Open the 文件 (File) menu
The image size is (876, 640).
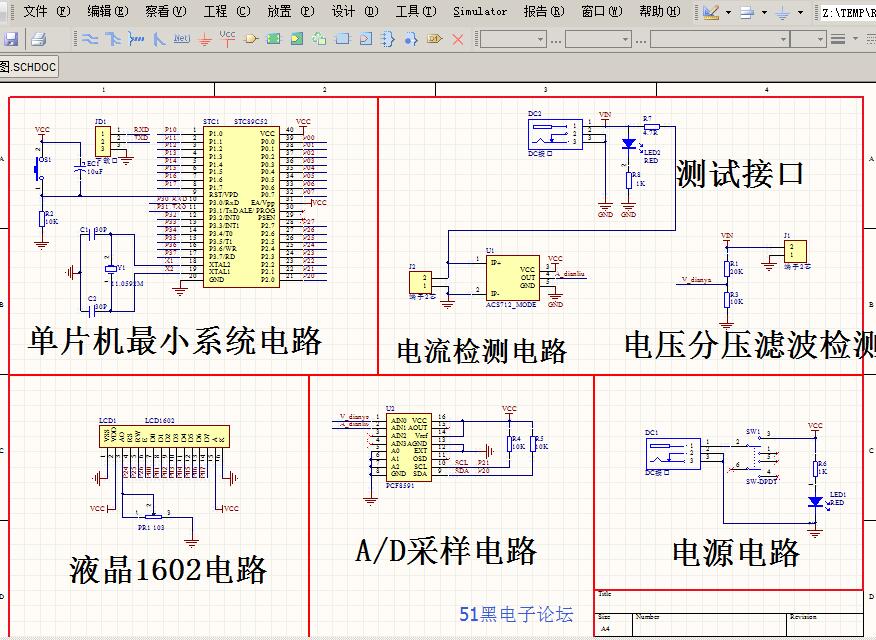[46, 12]
